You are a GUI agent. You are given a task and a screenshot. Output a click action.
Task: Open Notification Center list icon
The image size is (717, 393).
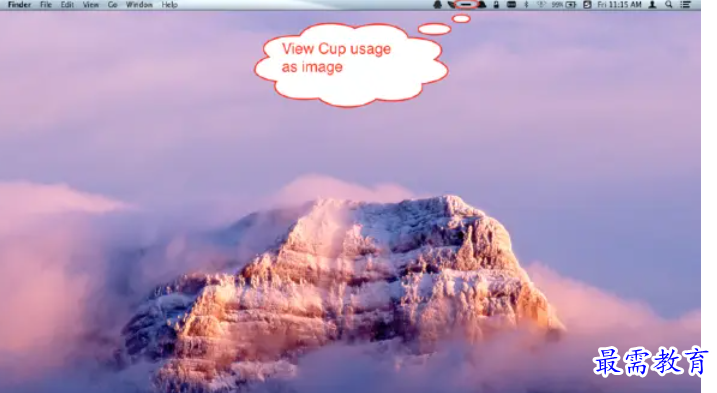685,5
